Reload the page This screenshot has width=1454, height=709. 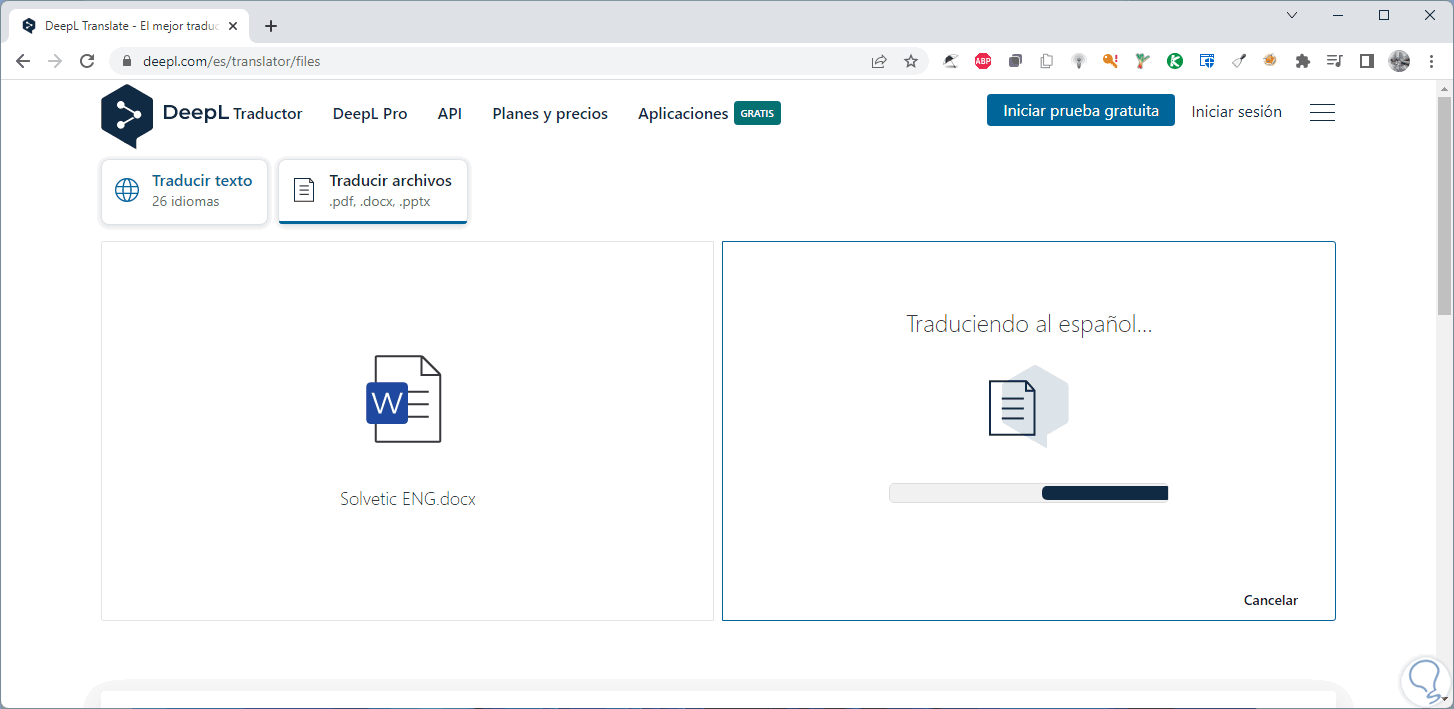click(87, 61)
